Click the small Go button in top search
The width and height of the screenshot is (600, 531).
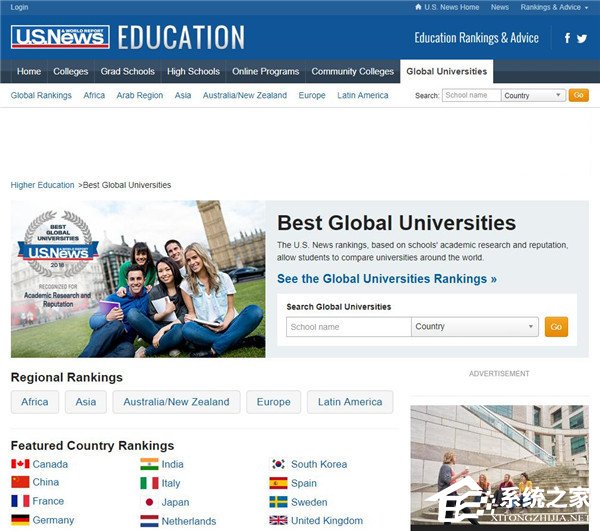pos(579,95)
